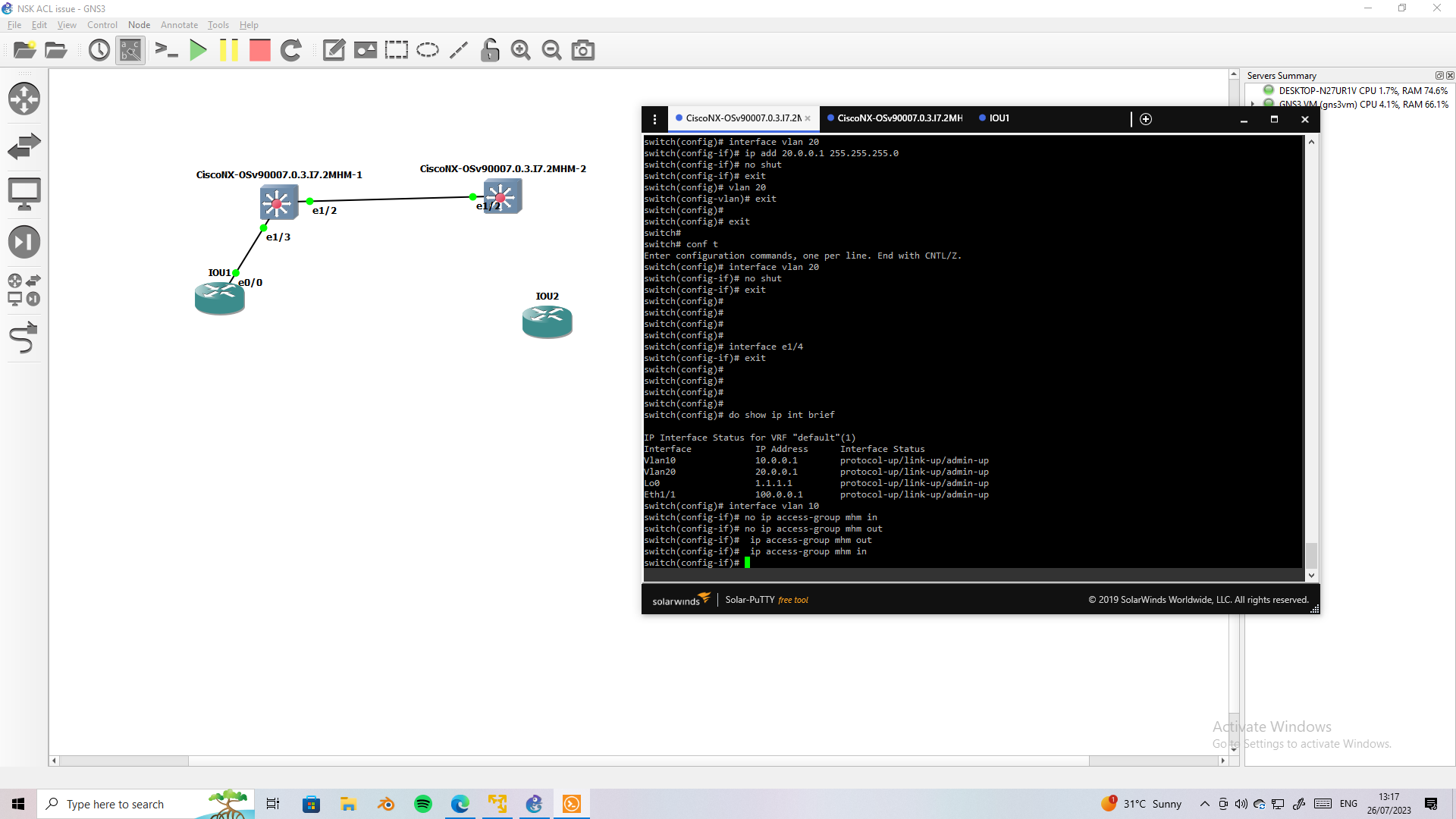Viewport: 1456px width, 819px height.
Task: Select the draw rectangle tool
Action: pos(397,50)
